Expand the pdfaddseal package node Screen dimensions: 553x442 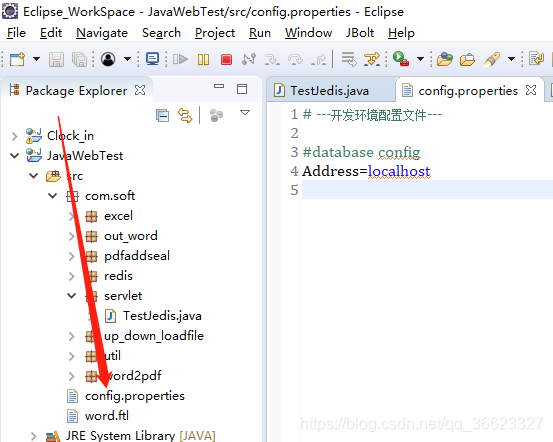click(72, 256)
